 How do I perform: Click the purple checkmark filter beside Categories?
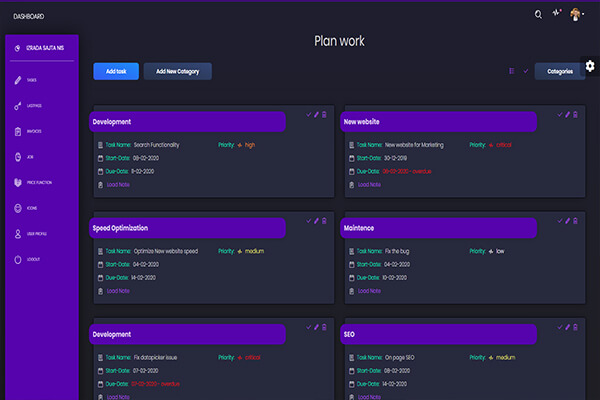(526, 71)
